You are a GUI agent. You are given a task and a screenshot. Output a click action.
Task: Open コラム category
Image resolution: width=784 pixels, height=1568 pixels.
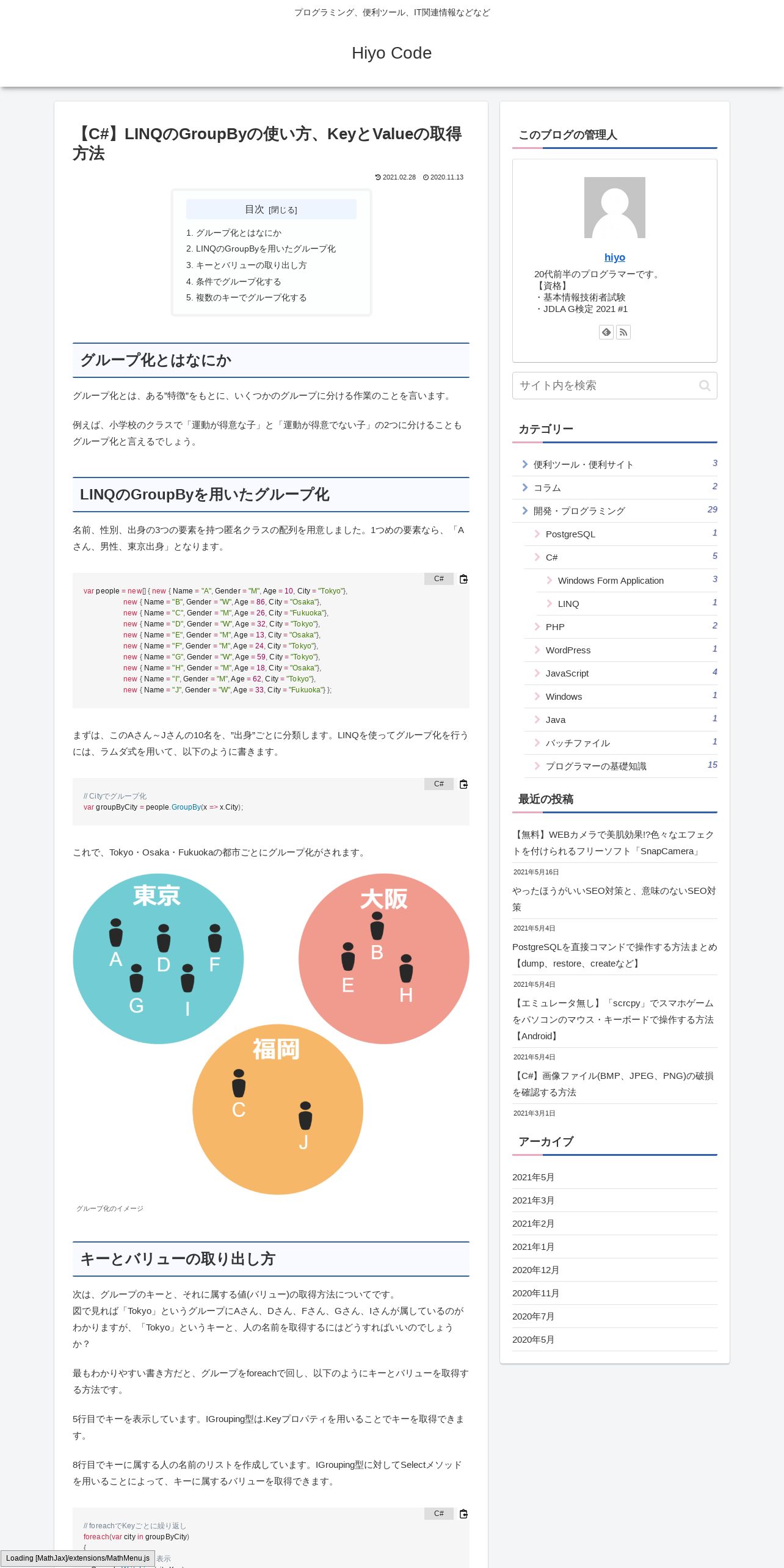tap(615, 488)
